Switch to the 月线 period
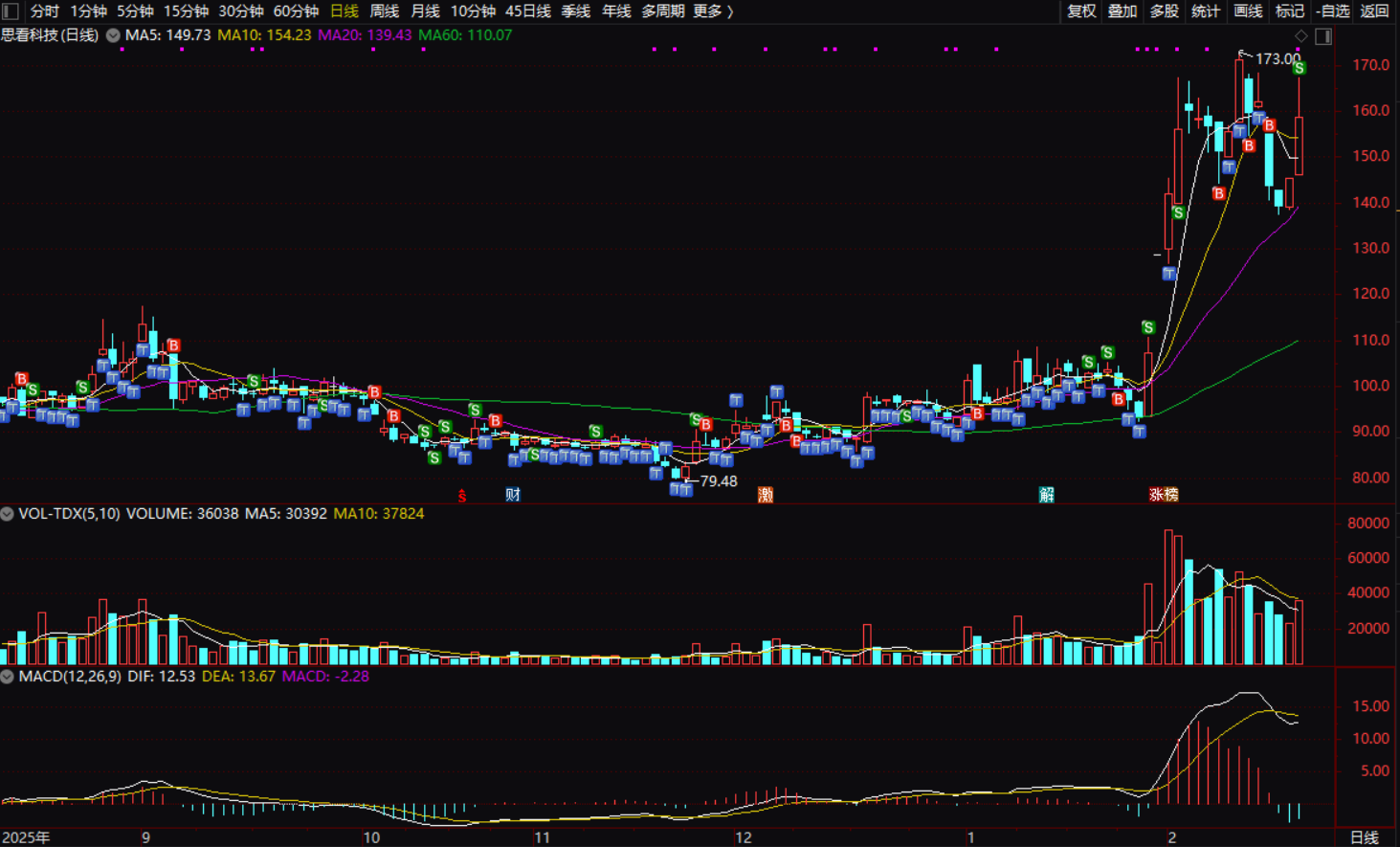 (x=425, y=11)
